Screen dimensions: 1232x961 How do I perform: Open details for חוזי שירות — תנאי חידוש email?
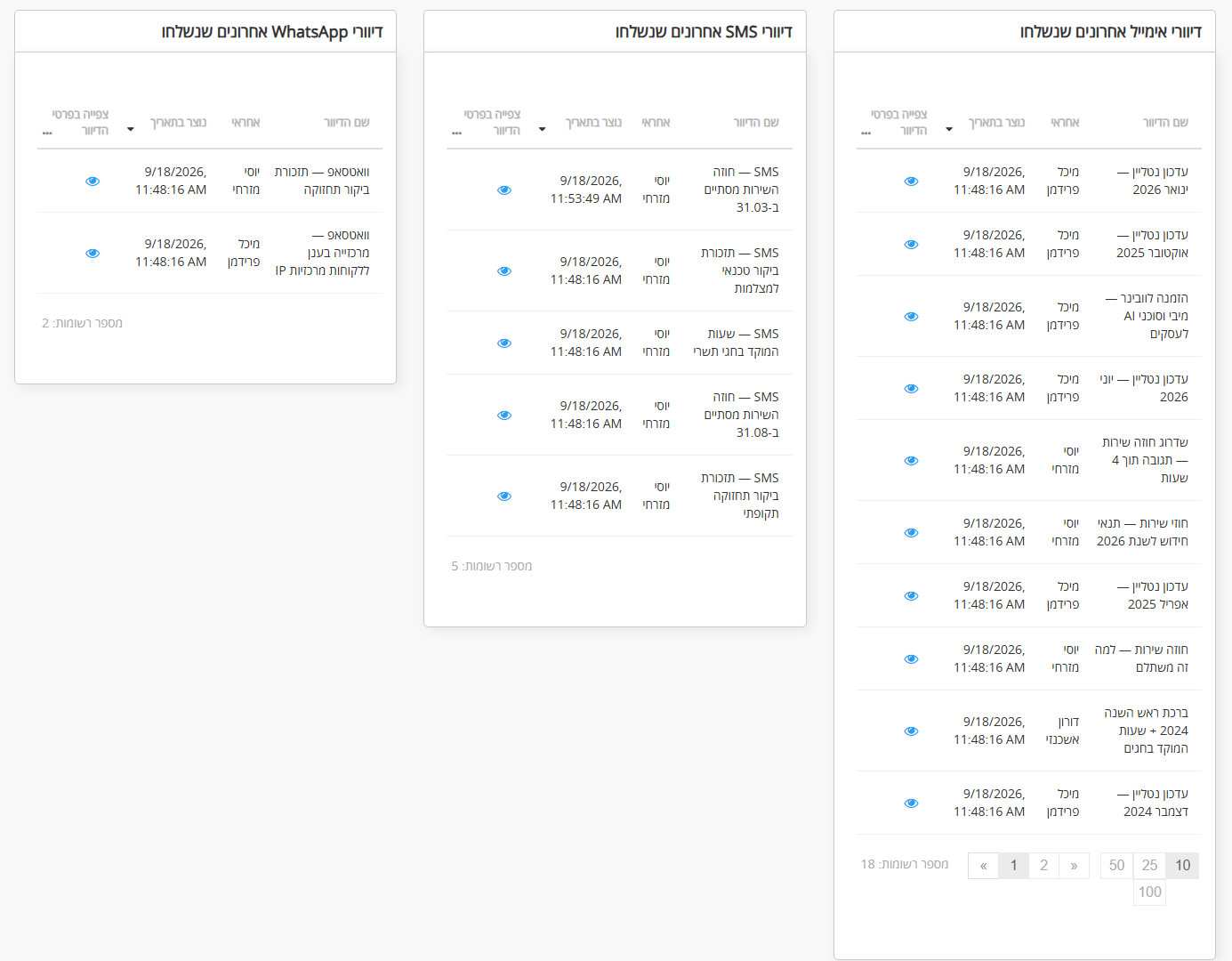pos(911,533)
